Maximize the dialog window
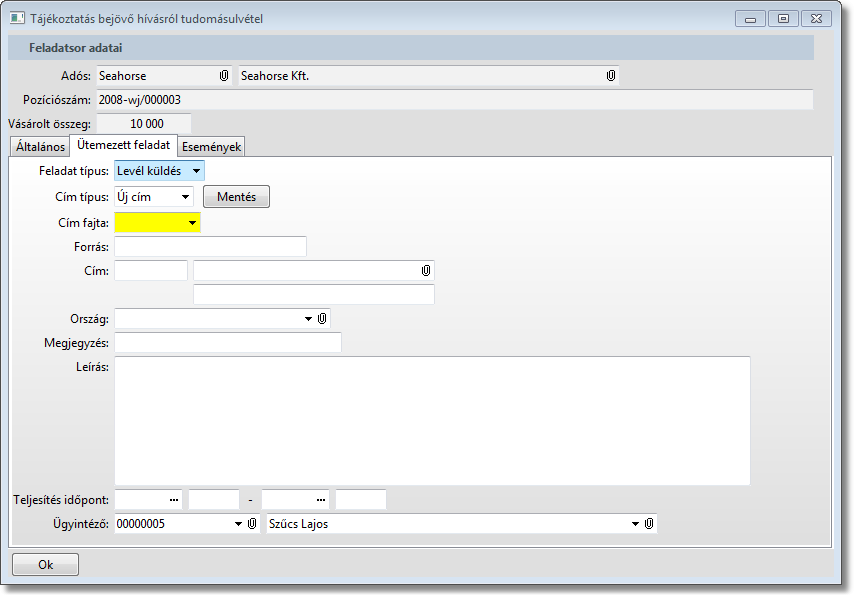Screen dimensions: 854x597 click(783, 19)
